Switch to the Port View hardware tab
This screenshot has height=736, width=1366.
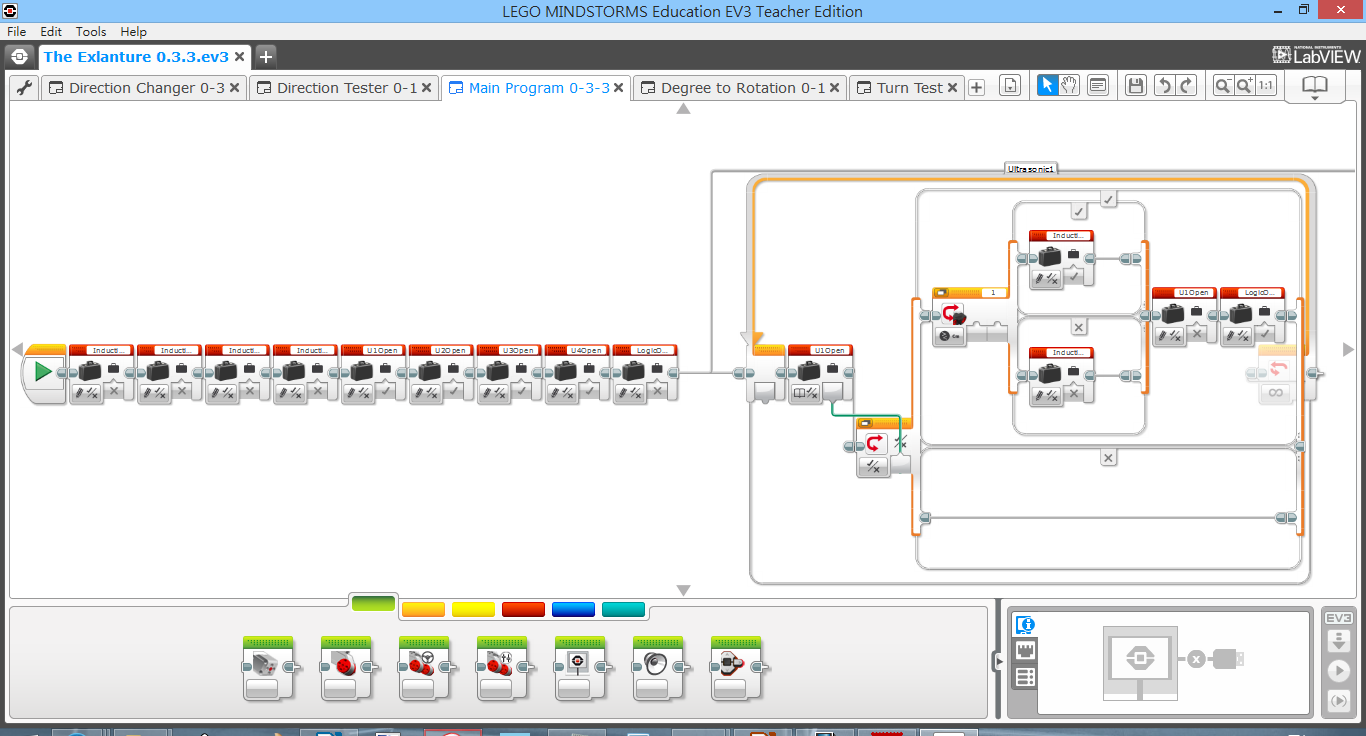(x=1025, y=651)
